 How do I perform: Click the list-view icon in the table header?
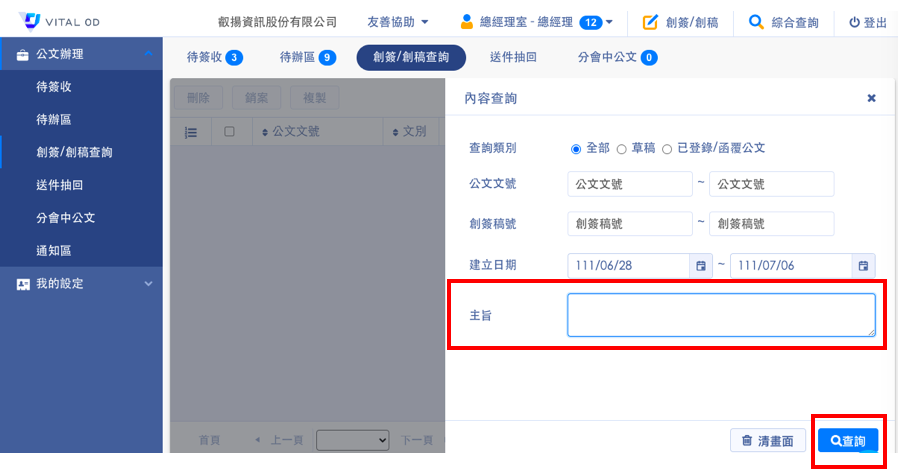point(191,133)
